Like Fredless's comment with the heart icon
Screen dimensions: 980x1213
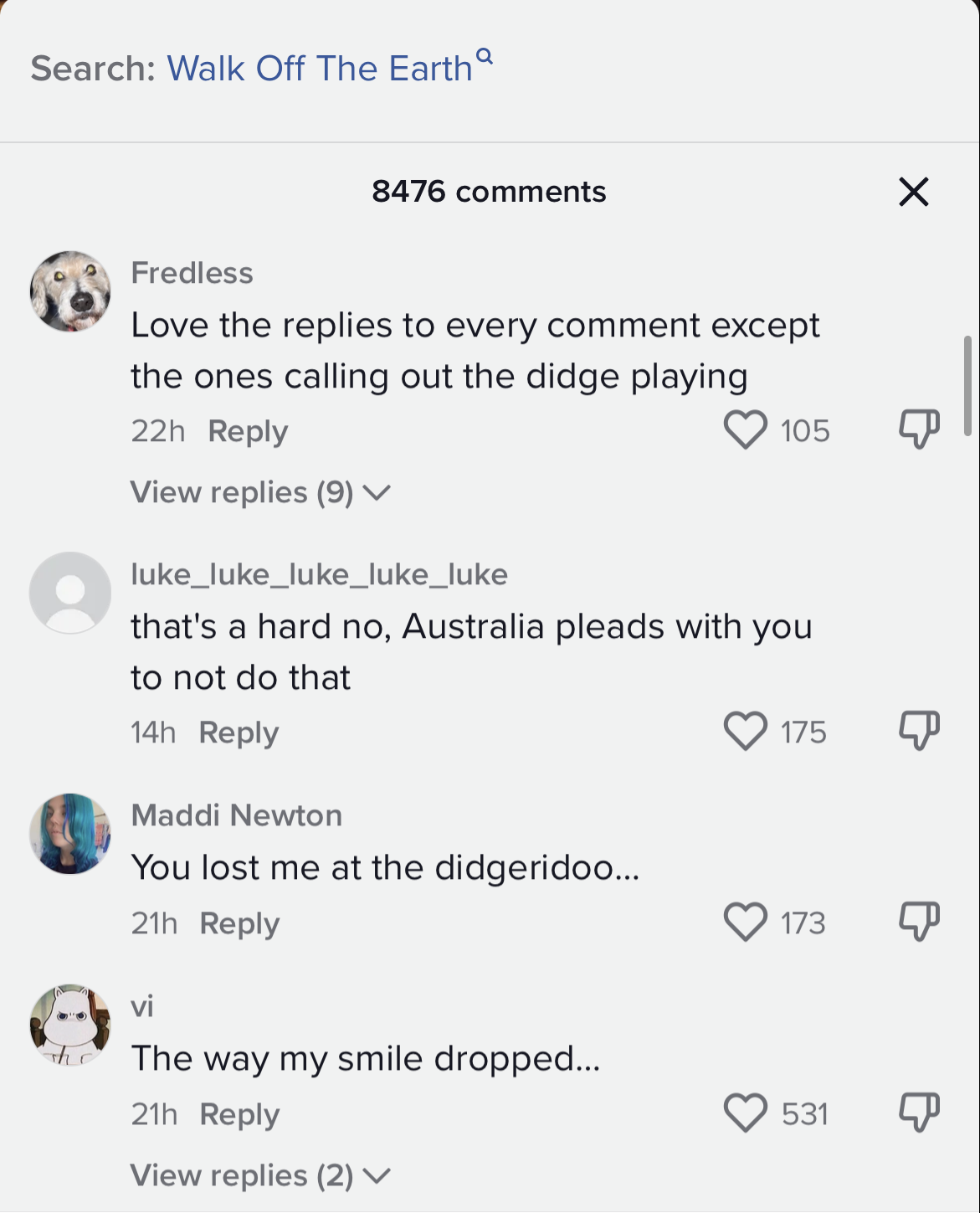pos(745,430)
